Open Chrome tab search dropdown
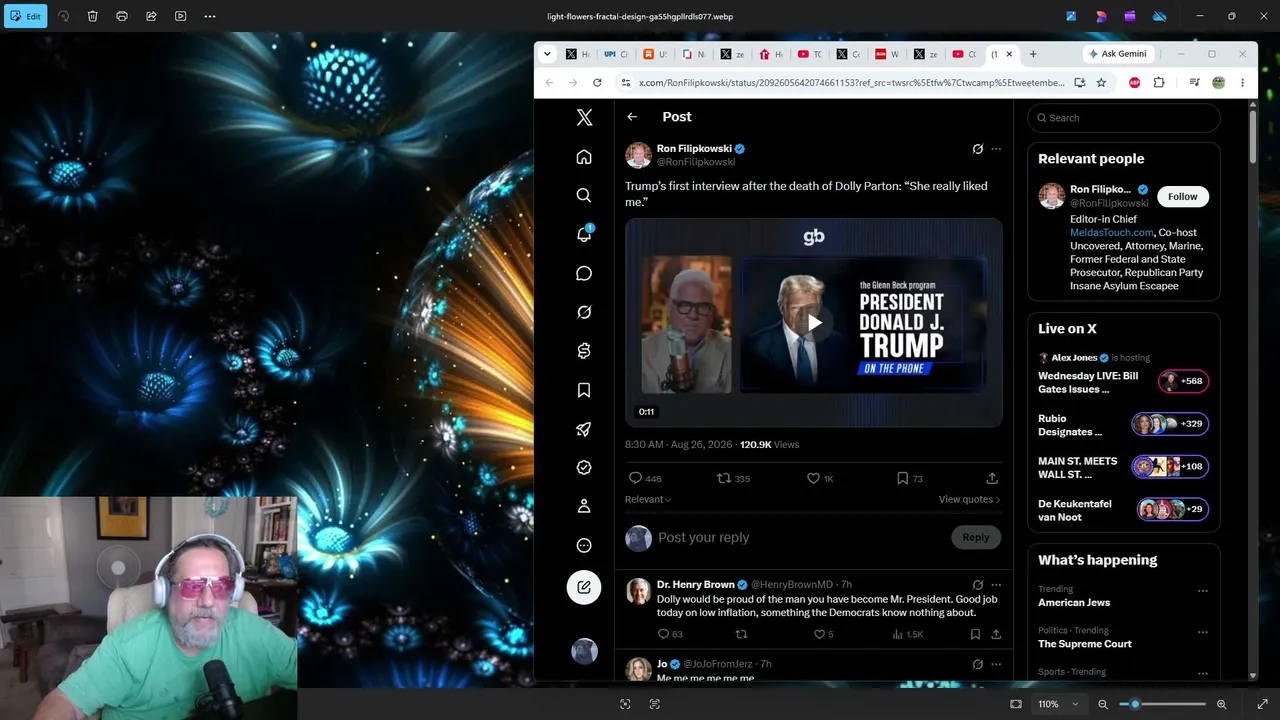This screenshot has height=720, width=1280. pyautogui.click(x=547, y=54)
